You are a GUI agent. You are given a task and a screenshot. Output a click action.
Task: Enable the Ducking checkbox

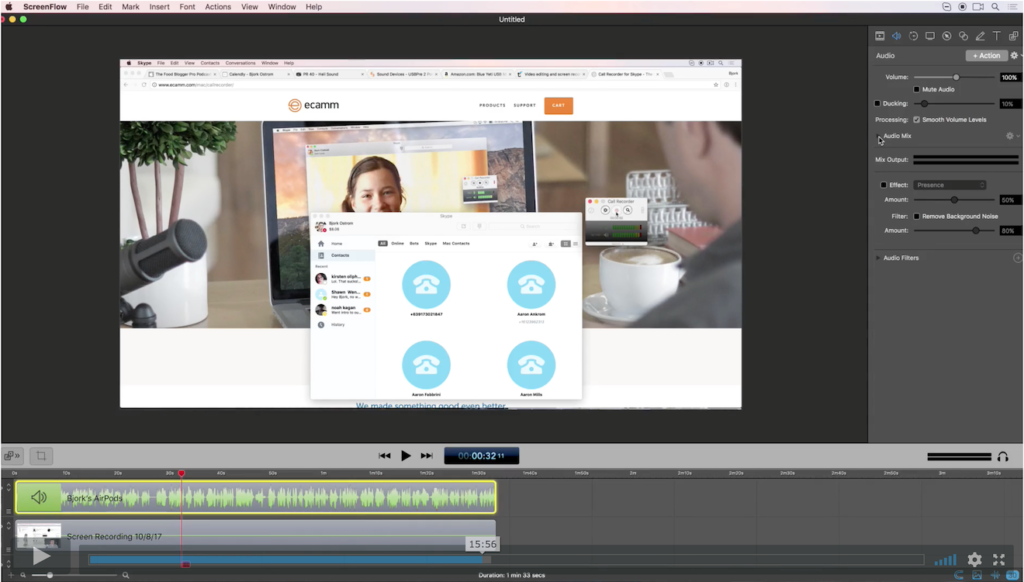coord(877,103)
